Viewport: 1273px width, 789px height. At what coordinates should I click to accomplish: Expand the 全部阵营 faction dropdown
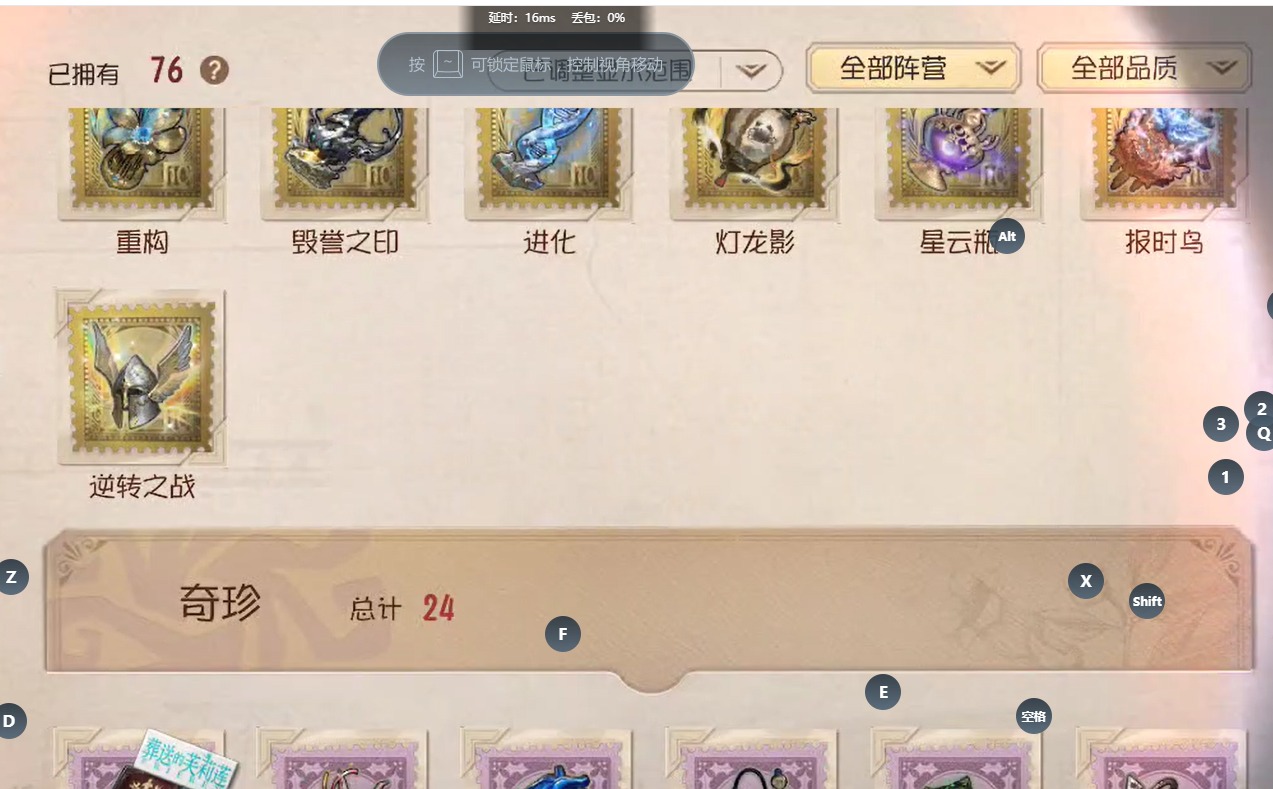913,68
